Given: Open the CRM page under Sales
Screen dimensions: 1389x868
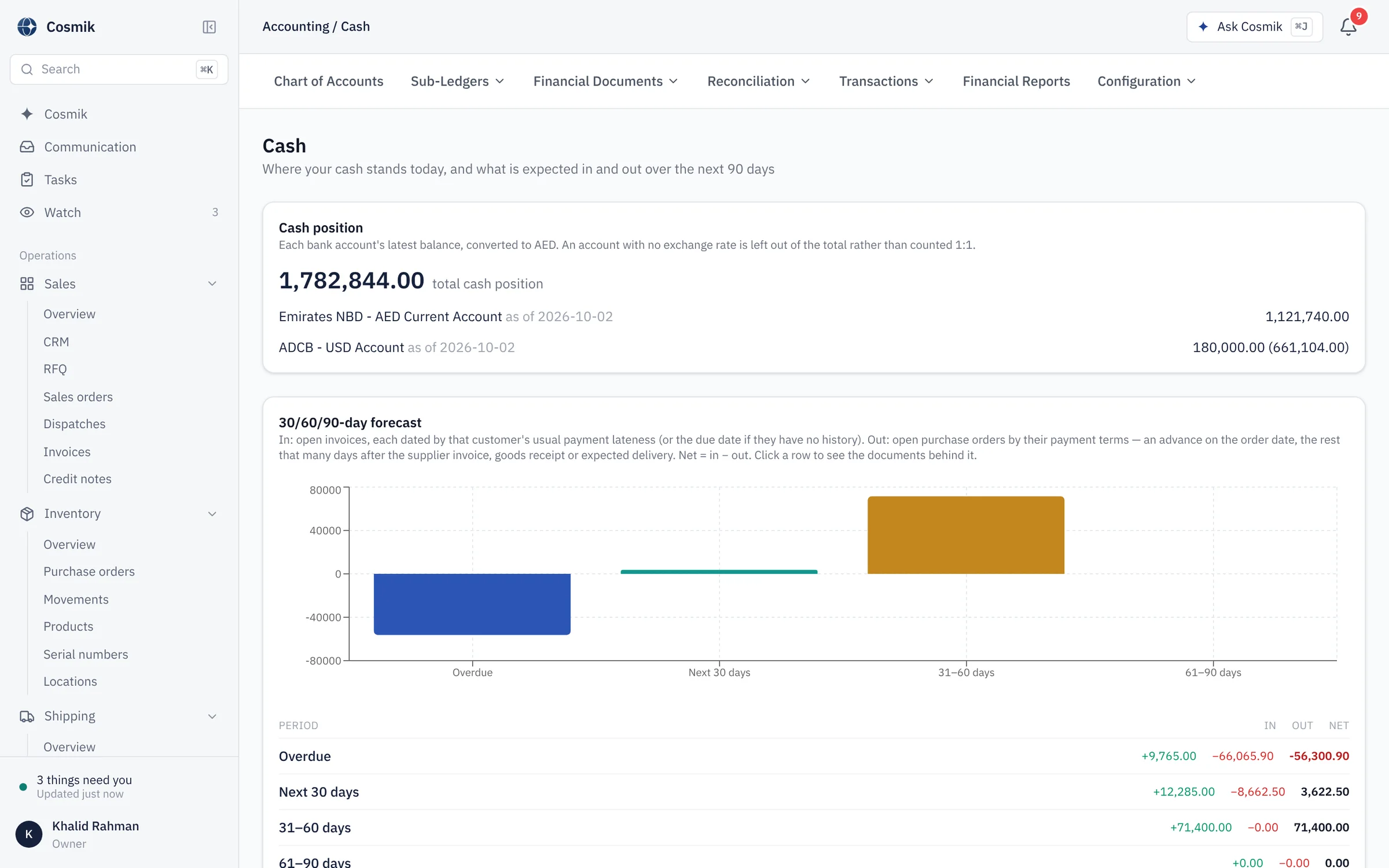Looking at the screenshot, I should [56, 342].
